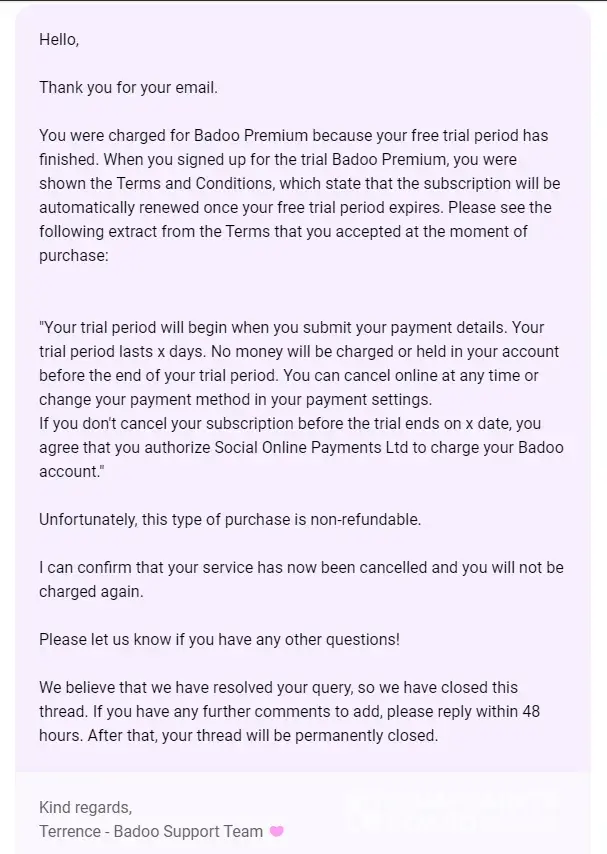This screenshot has height=854, width=607.
Task: Click "Terrence - Badoo Support Team" signature
Action: point(151,831)
